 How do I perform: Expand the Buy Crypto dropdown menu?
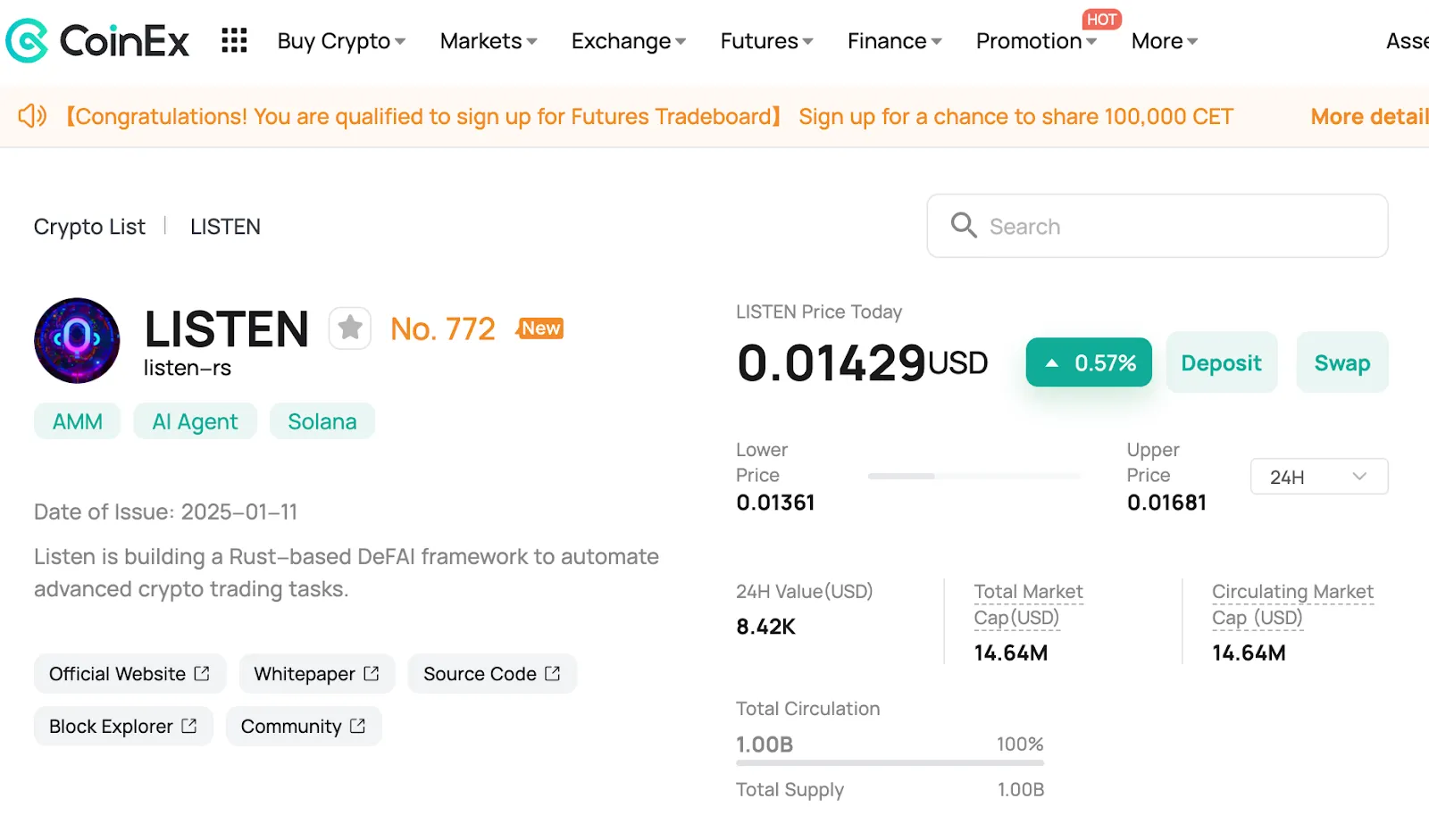tap(341, 41)
